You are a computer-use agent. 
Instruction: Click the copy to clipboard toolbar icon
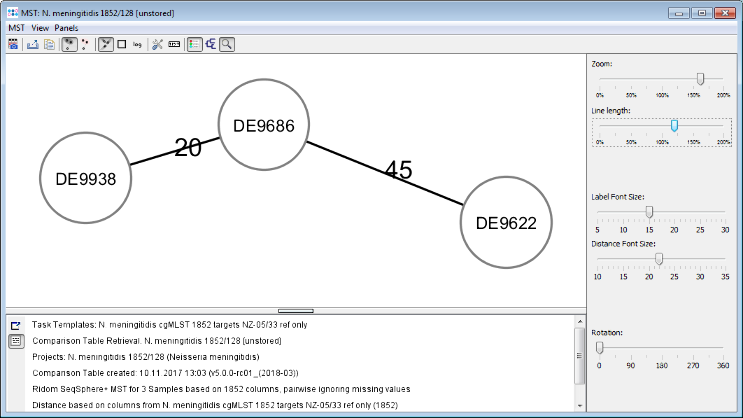(x=49, y=44)
